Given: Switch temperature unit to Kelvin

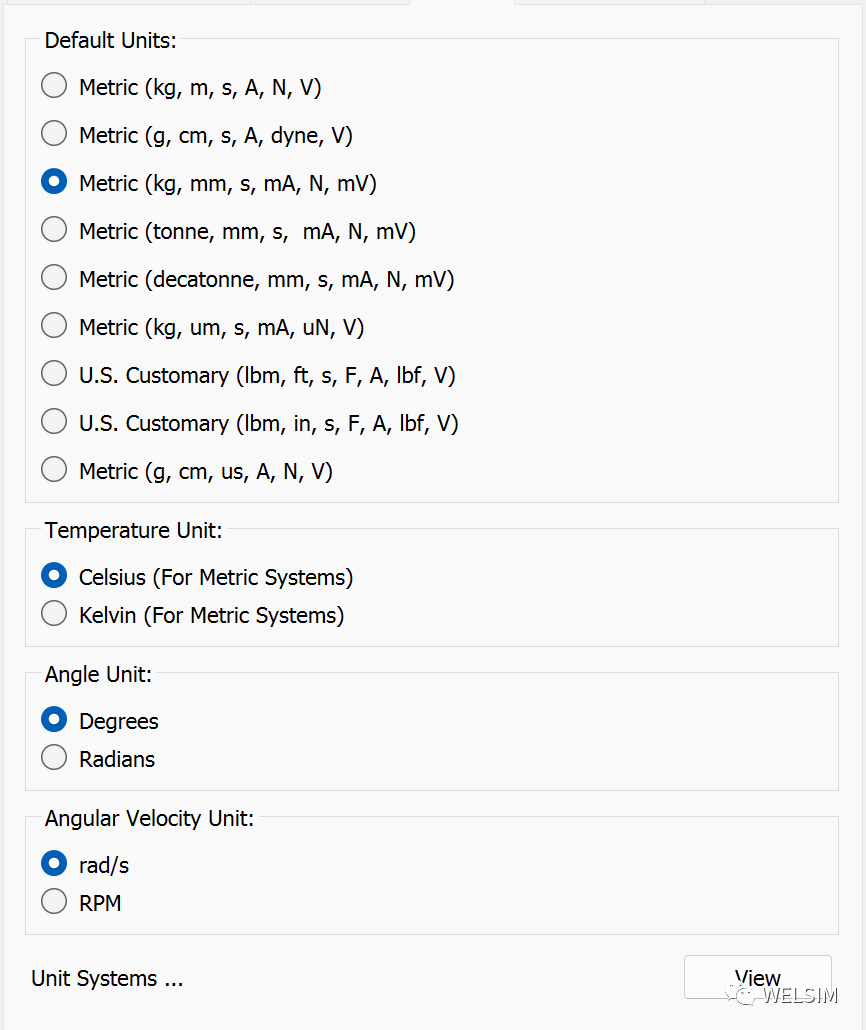Looking at the screenshot, I should pyautogui.click(x=54, y=614).
